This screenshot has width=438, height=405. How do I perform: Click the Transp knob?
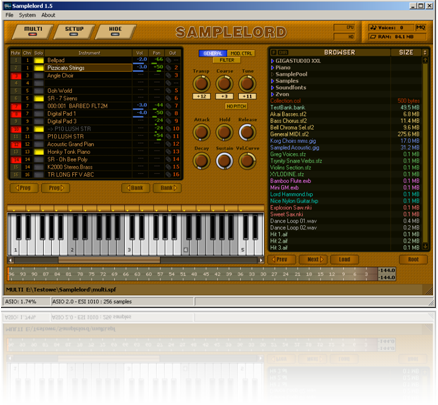[201, 83]
